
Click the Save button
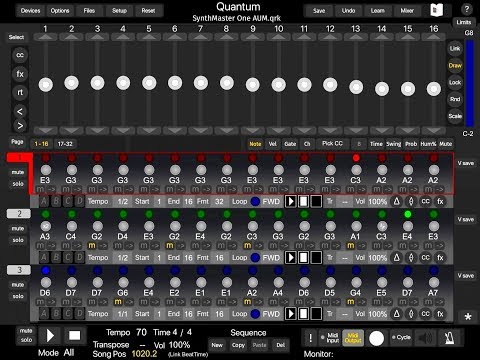[x=319, y=11]
